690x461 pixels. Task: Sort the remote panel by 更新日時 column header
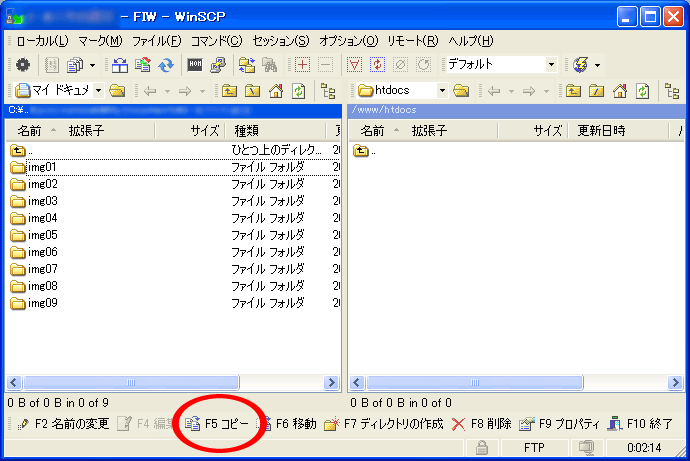[x=618, y=131]
